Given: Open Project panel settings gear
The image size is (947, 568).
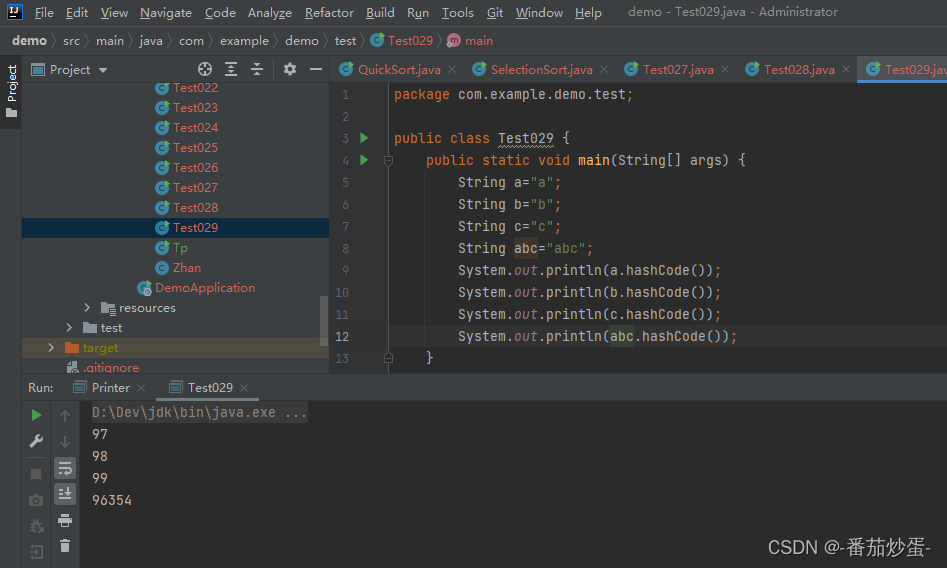Looking at the screenshot, I should pos(290,69).
